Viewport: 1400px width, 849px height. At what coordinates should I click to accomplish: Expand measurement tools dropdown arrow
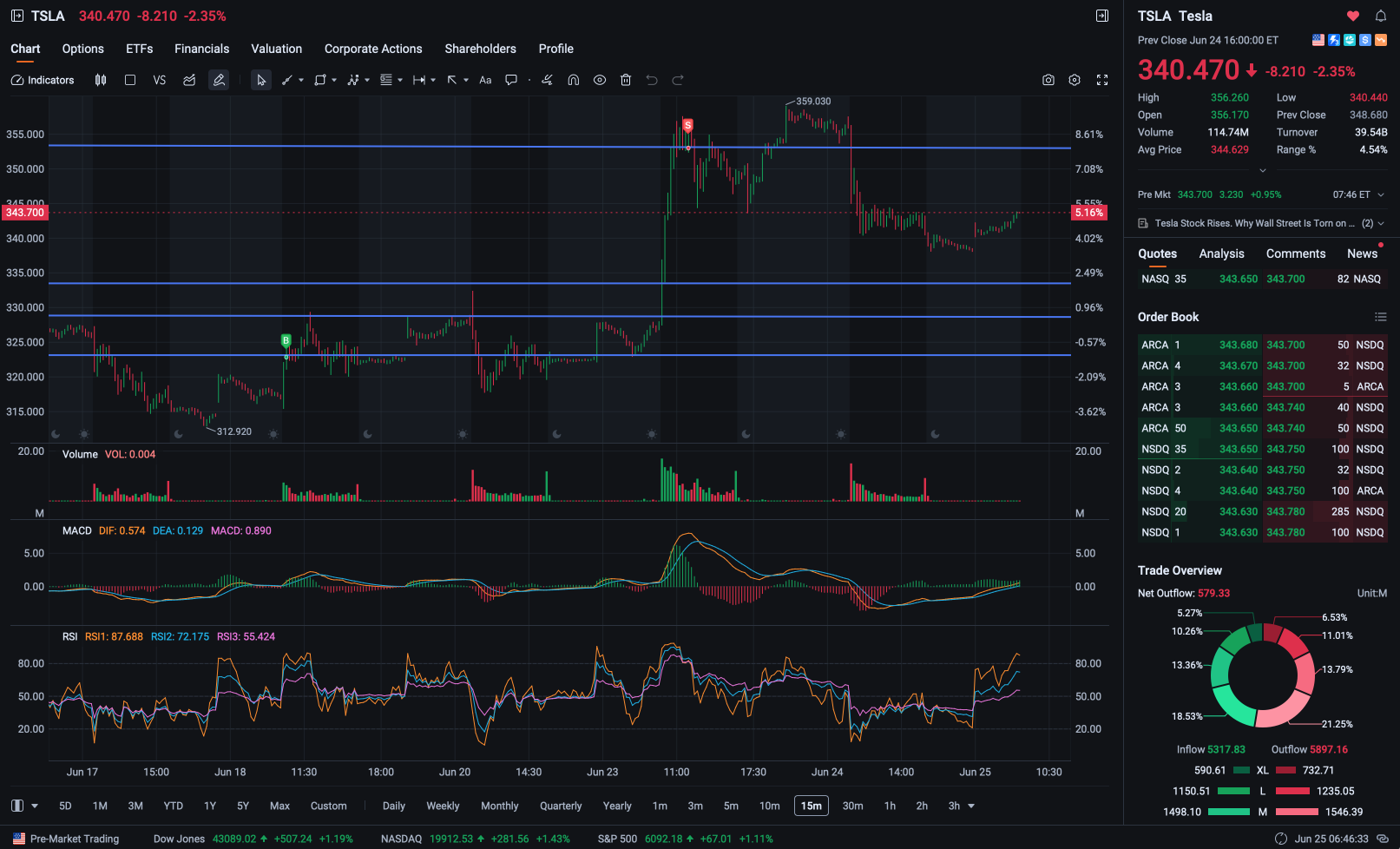(x=433, y=80)
